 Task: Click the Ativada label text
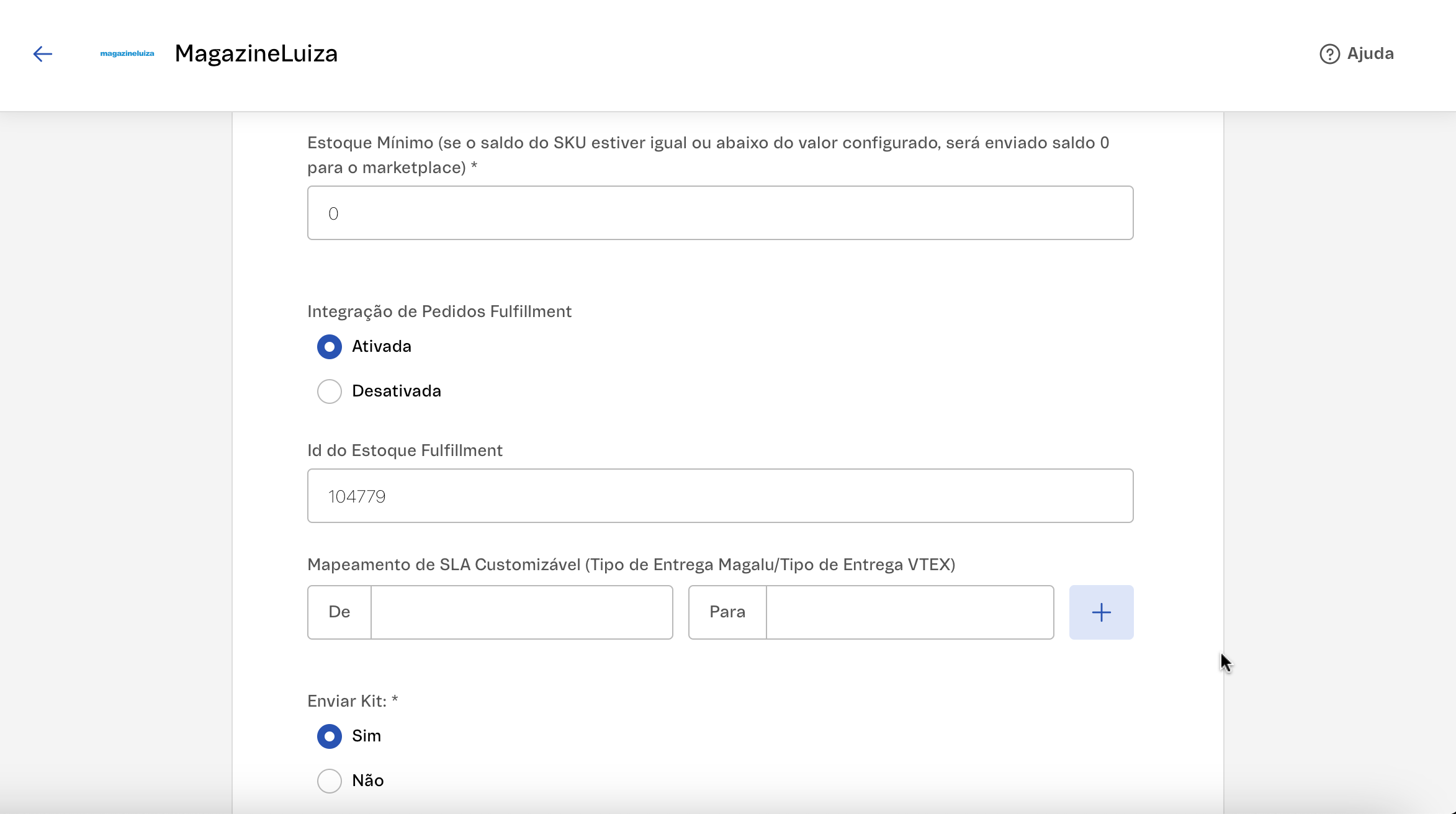point(382,347)
